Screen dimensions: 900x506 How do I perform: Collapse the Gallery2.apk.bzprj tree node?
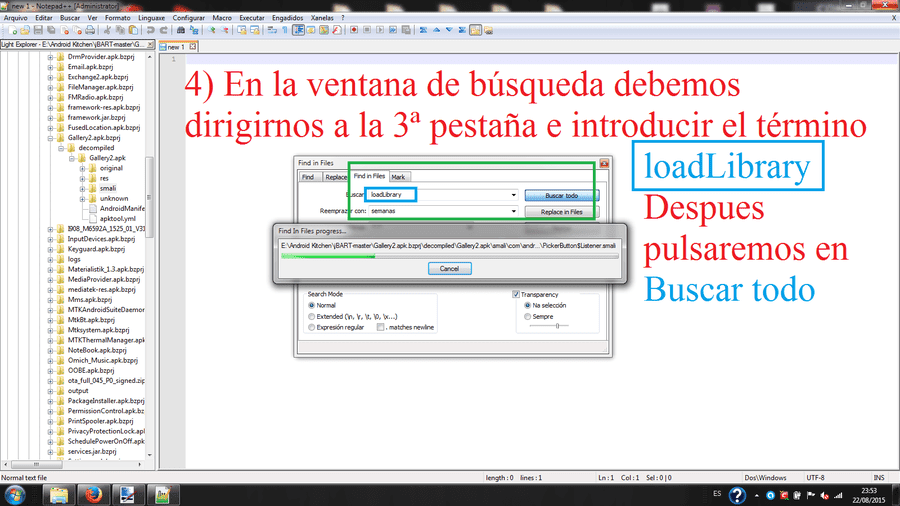51,138
